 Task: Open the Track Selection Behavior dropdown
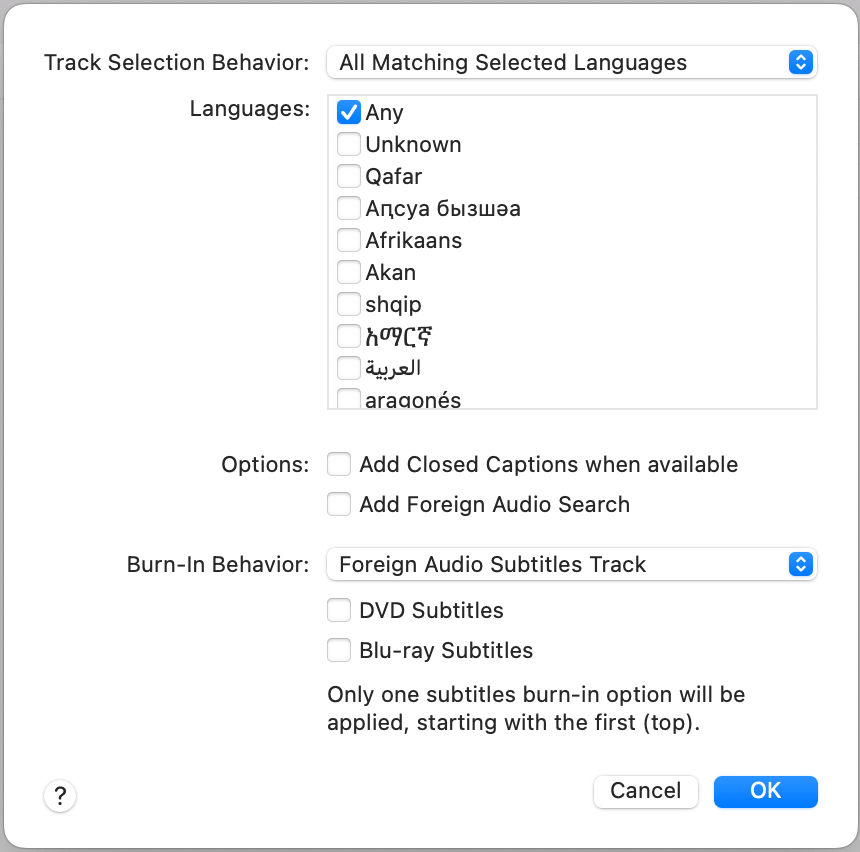571,62
